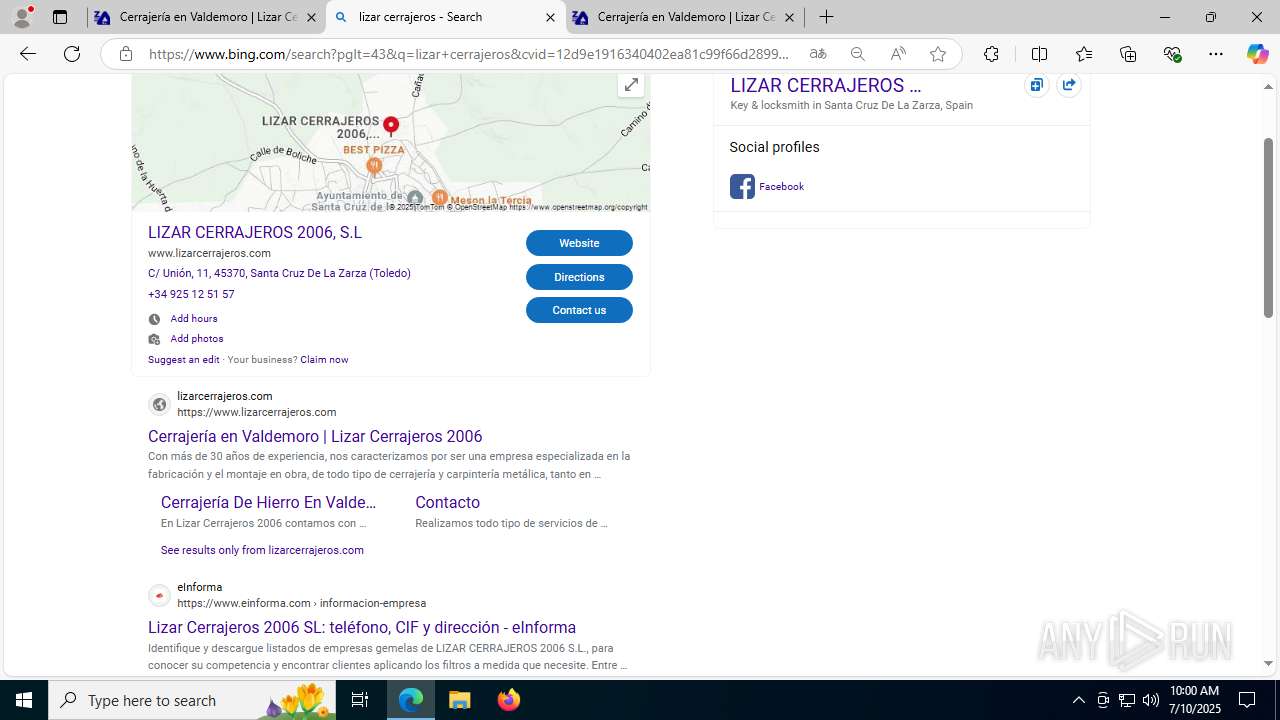The width and height of the screenshot is (1280, 720).
Task: Open Cerrajería en Valdemoro search result
Action: coord(315,436)
